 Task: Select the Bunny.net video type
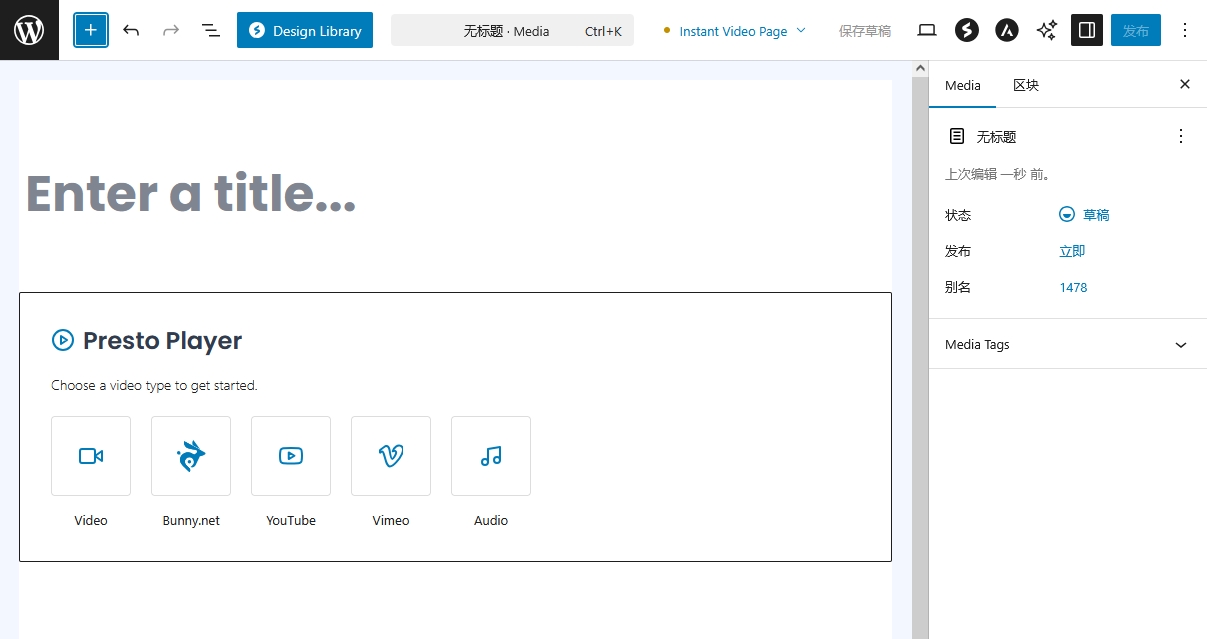point(191,456)
